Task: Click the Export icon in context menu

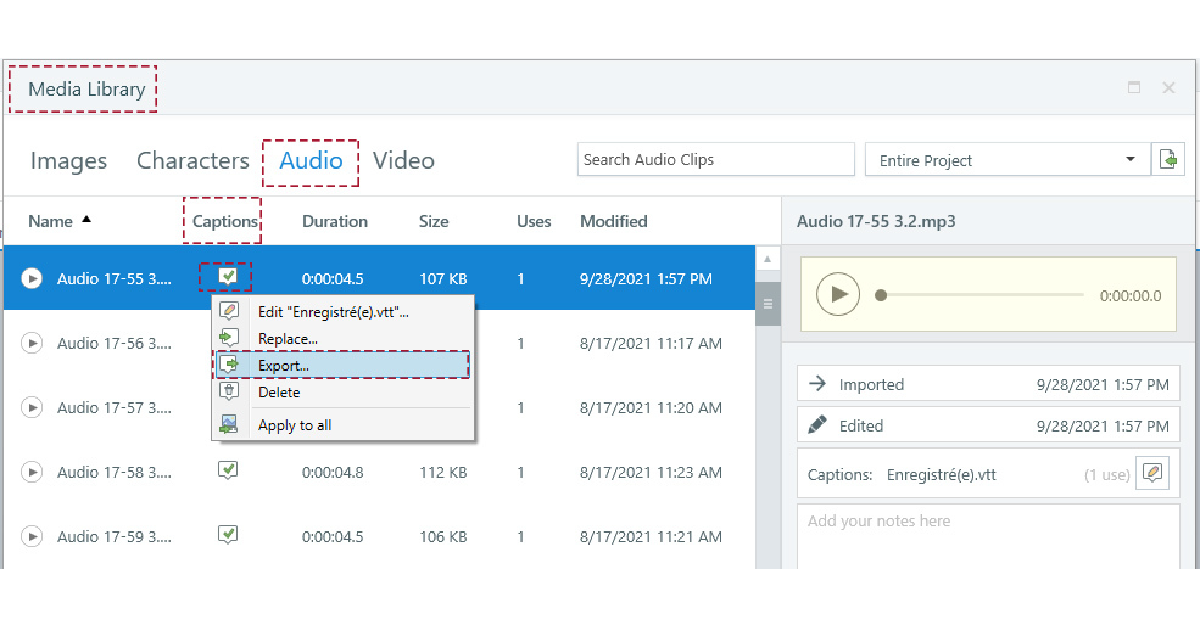Action: (x=229, y=365)
